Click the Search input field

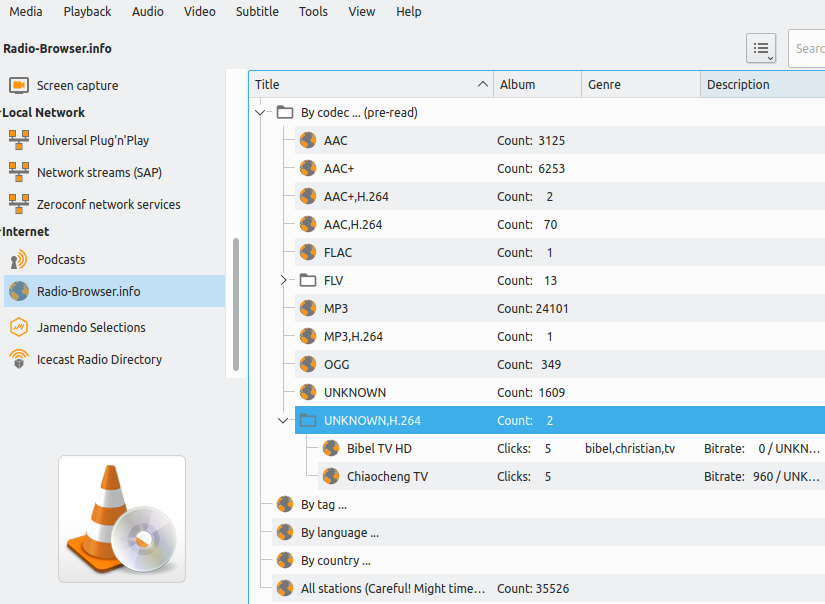click(807, 48)
